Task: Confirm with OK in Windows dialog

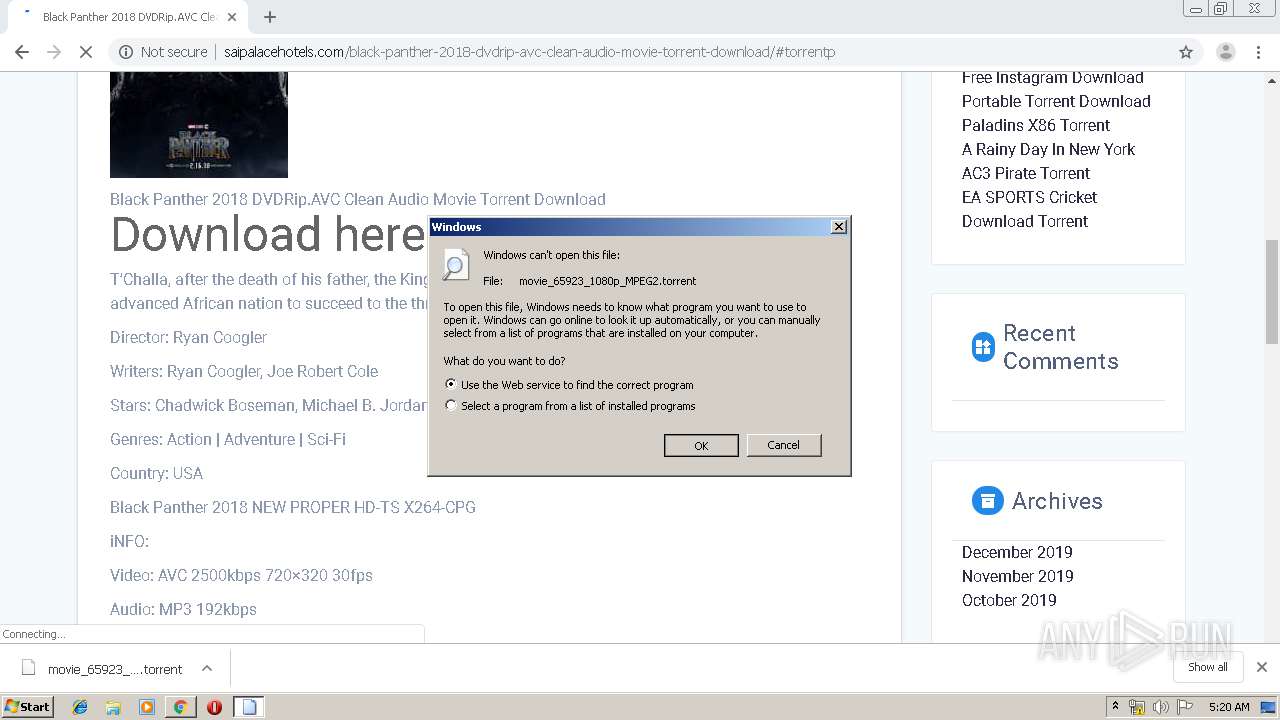Action: coord(701,446)
